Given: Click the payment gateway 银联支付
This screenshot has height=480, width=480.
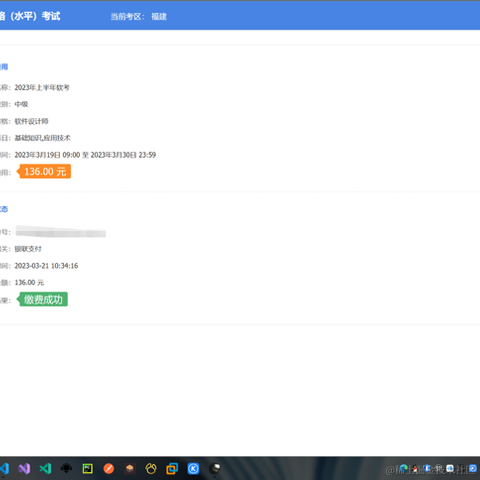Looking at the screenshot, I should [x=28, y=249].
